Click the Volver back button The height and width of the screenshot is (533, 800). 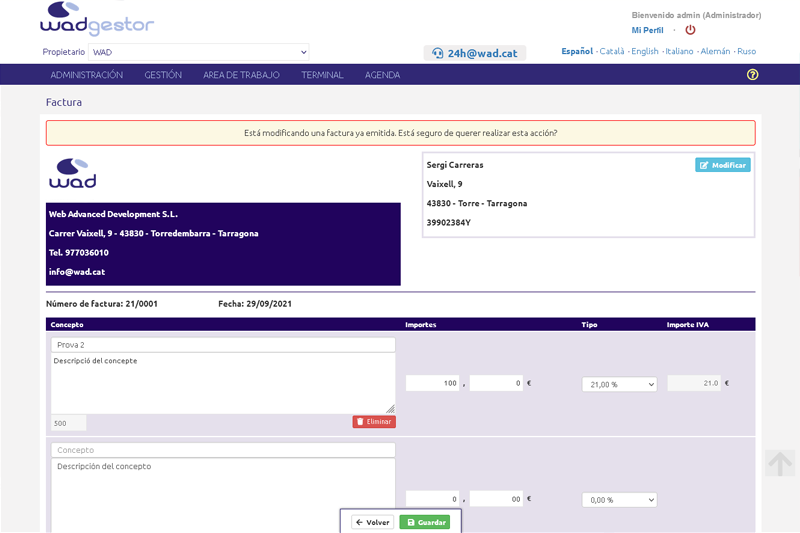(372, 522)
